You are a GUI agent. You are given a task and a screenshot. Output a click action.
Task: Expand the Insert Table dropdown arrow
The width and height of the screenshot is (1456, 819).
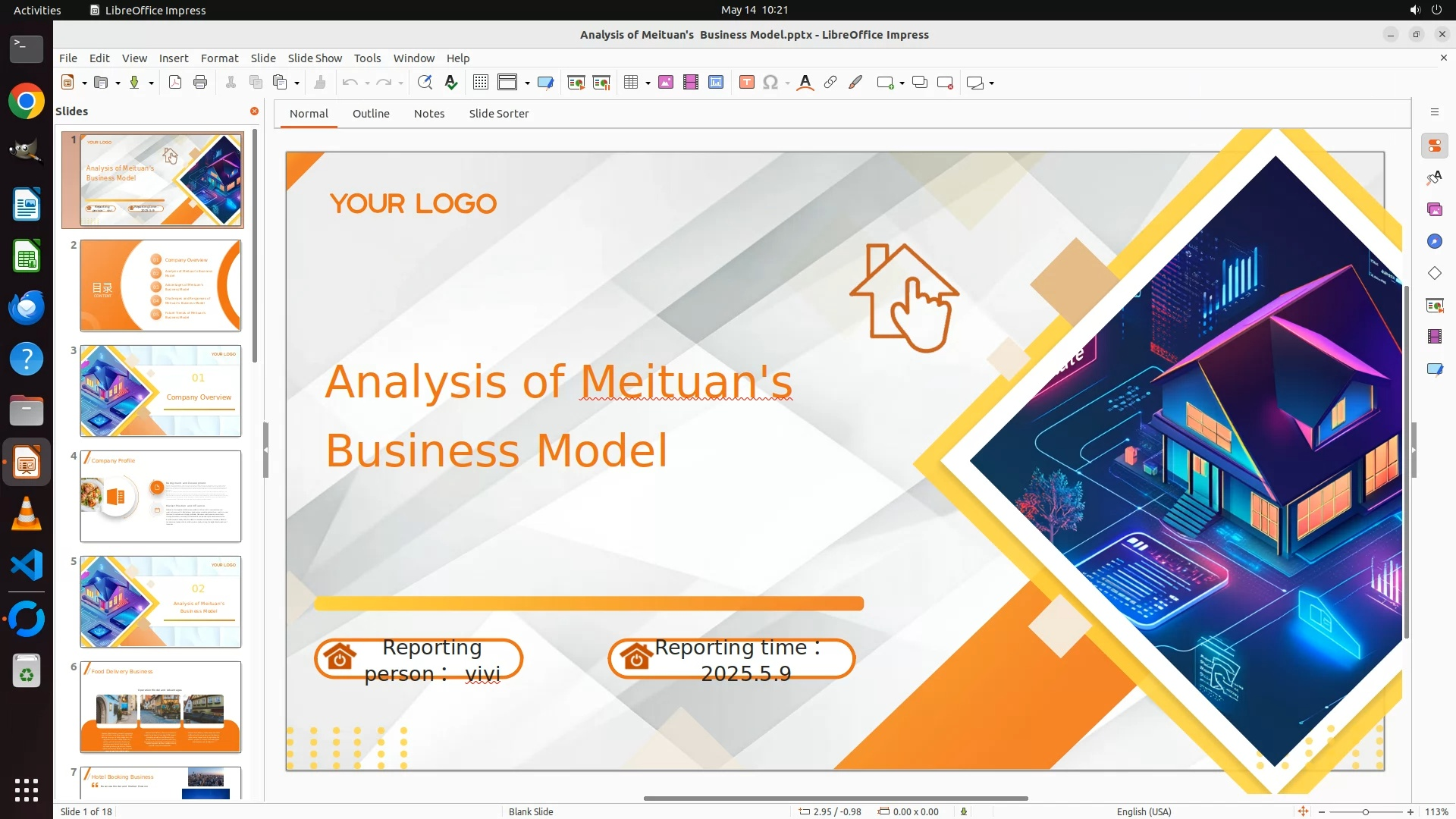point(648,83)
